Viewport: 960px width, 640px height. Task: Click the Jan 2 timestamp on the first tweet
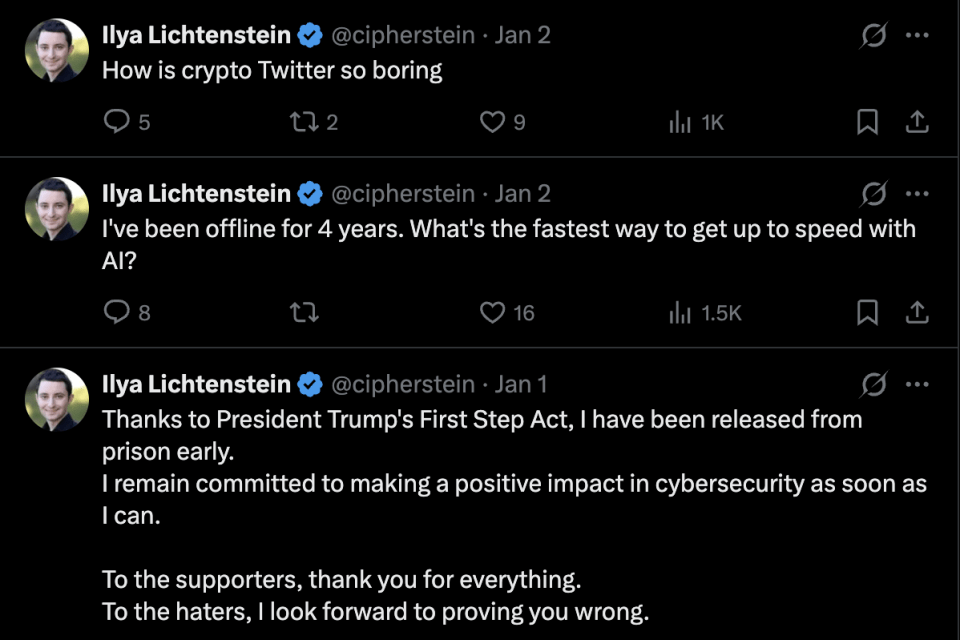pyautogui.click(x=523, y=36)
